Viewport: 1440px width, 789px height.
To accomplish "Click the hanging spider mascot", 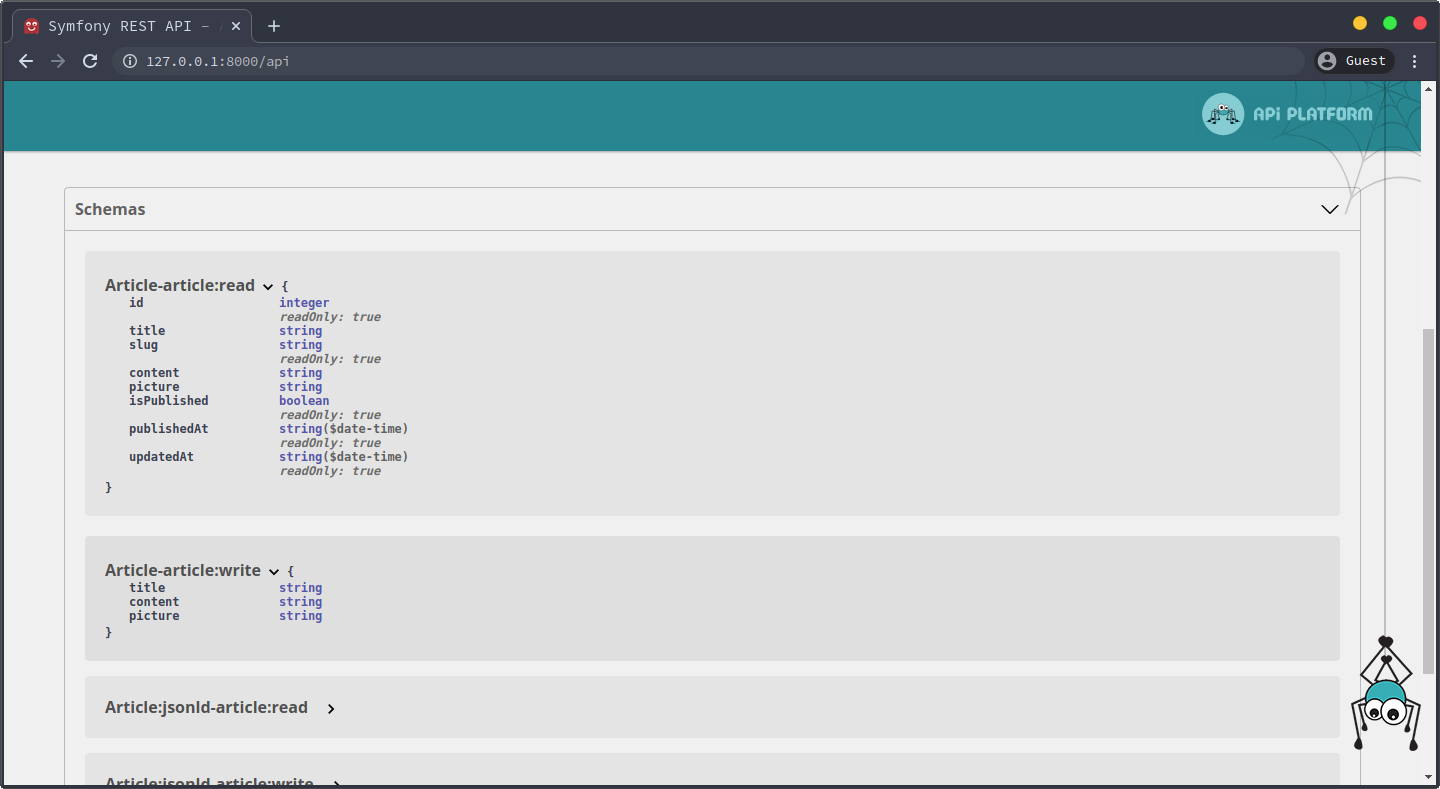I will [x=1385, y=698].
